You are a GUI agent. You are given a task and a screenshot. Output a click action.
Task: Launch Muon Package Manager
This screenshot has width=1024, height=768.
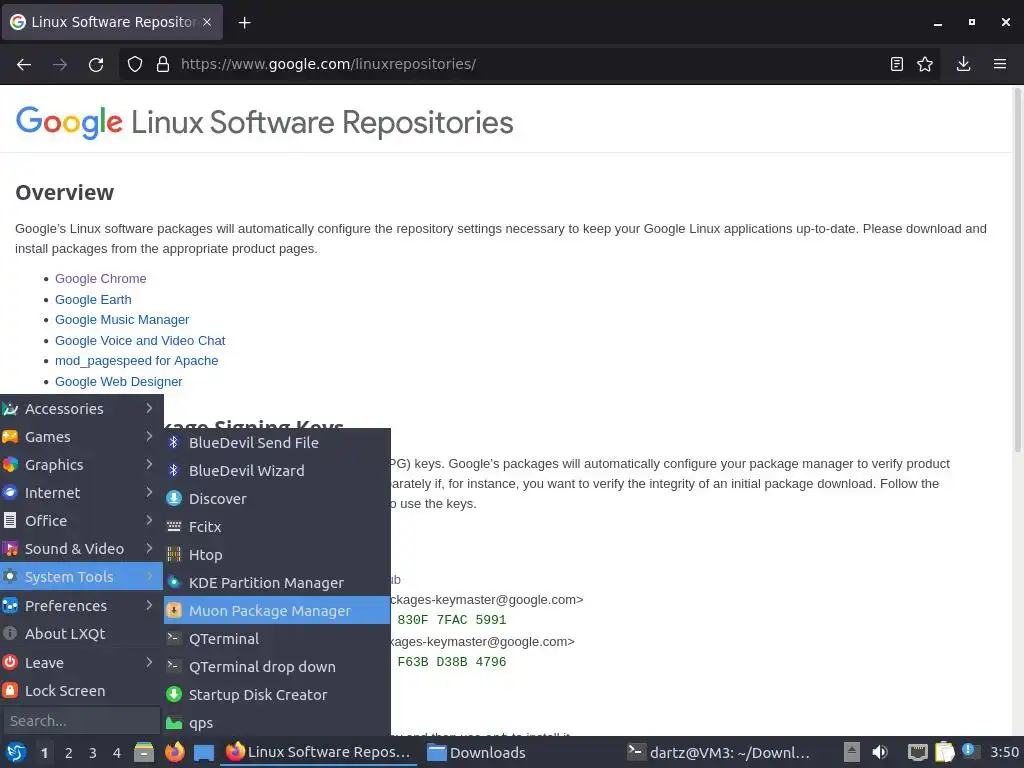point(277,611)
